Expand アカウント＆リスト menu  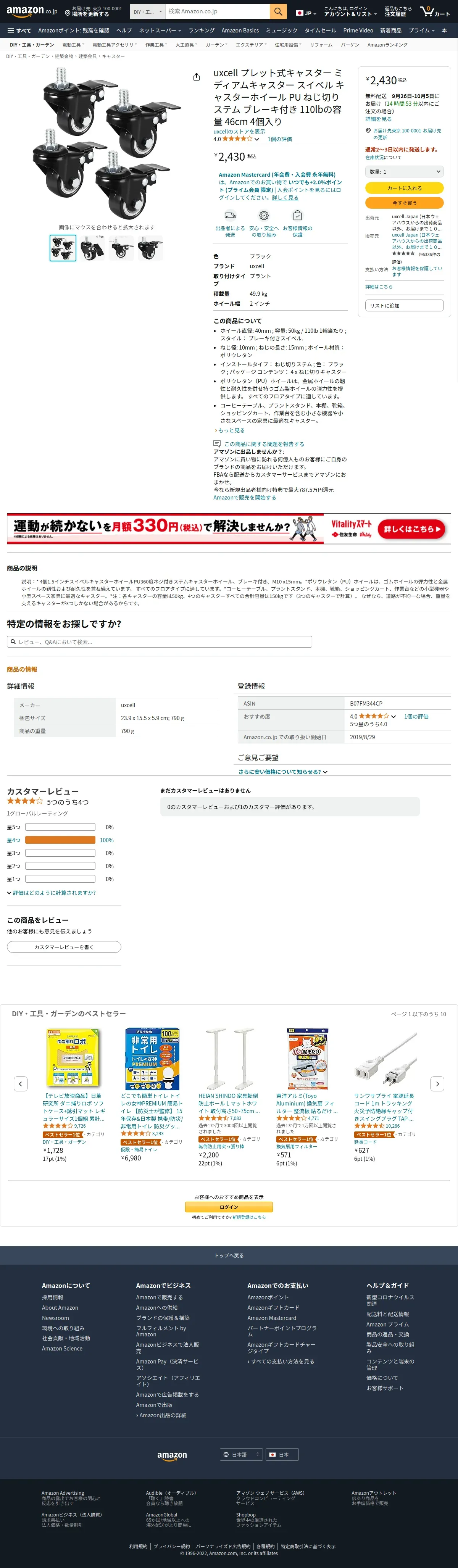tap(350, 11)
